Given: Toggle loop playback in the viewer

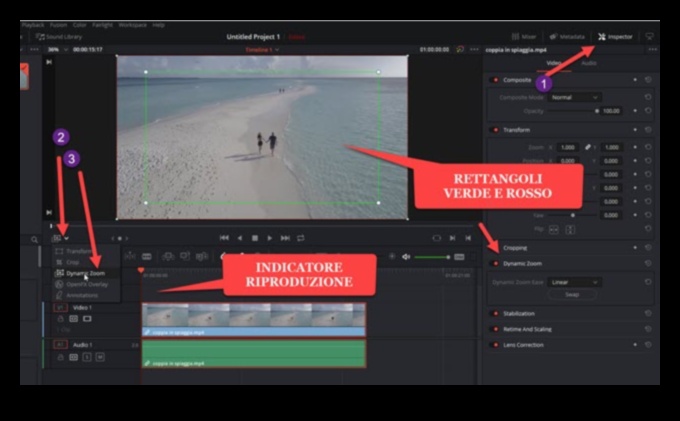Looking at the screenshot, I should pos(302,238).
